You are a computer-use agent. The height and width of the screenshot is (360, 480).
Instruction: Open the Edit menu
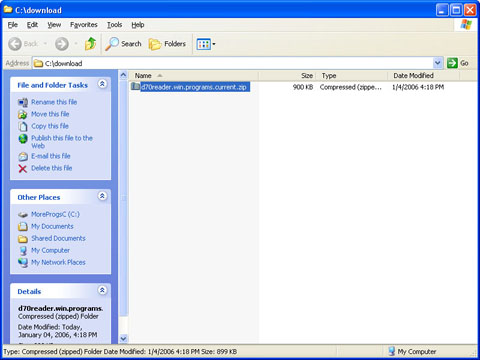coord(32,25)
